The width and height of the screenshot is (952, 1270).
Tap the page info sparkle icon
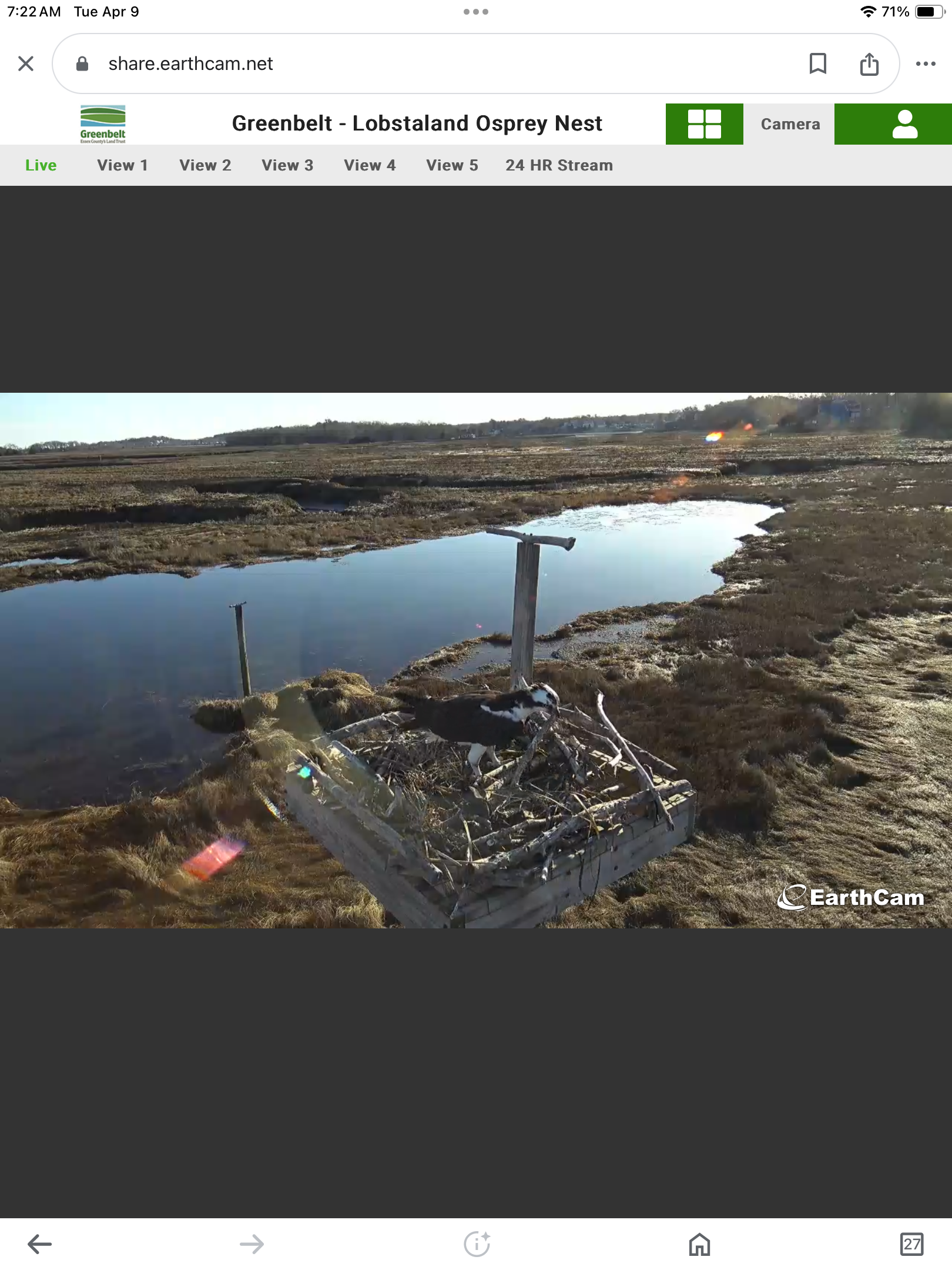(477, 1244)
